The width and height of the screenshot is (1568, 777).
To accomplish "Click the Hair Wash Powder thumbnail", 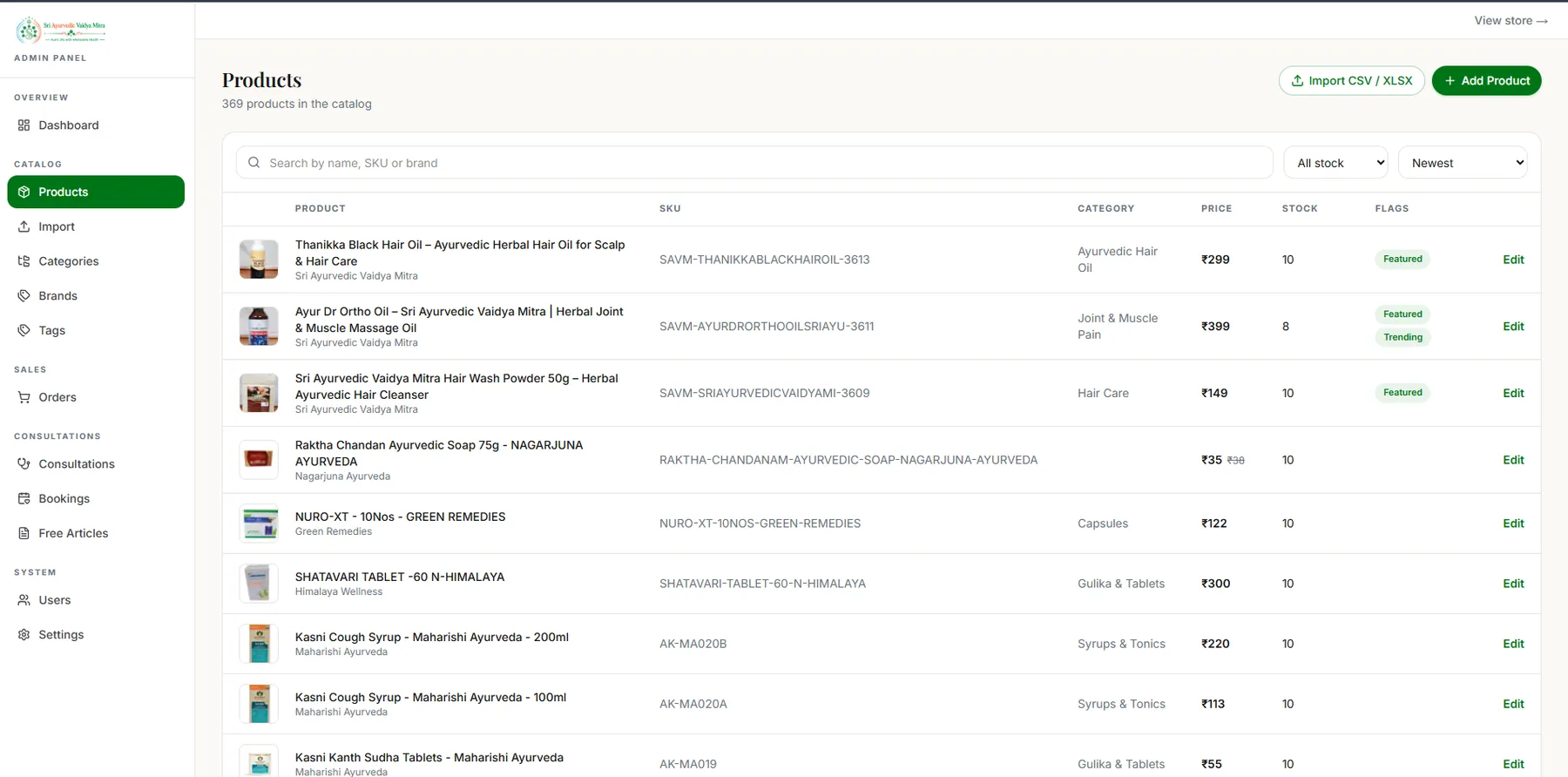I will click(259, 394).
